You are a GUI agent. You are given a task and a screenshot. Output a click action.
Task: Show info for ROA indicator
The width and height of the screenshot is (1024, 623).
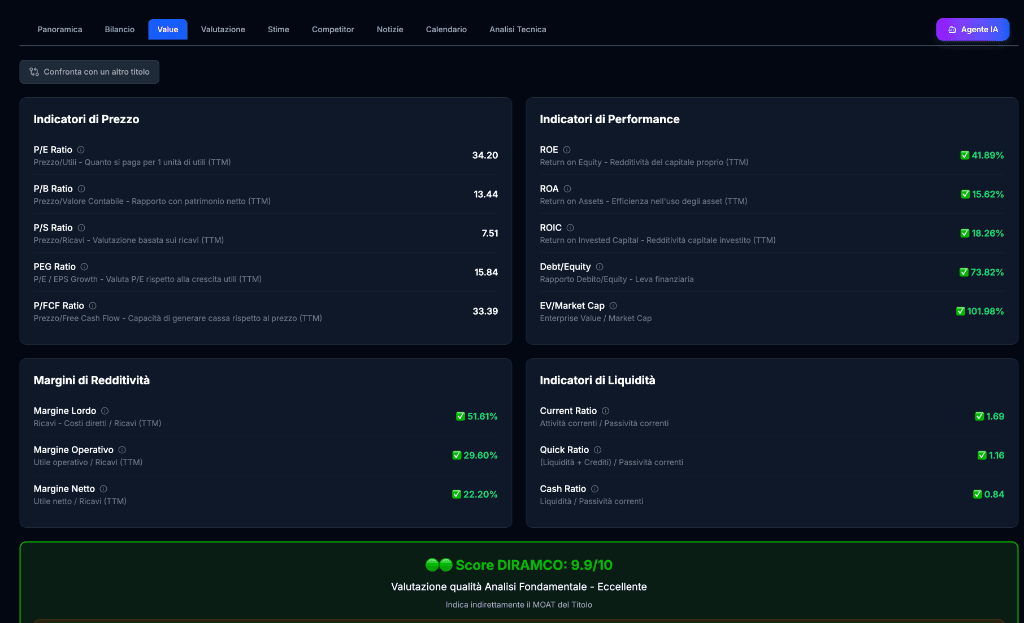(x=568, y=189)
